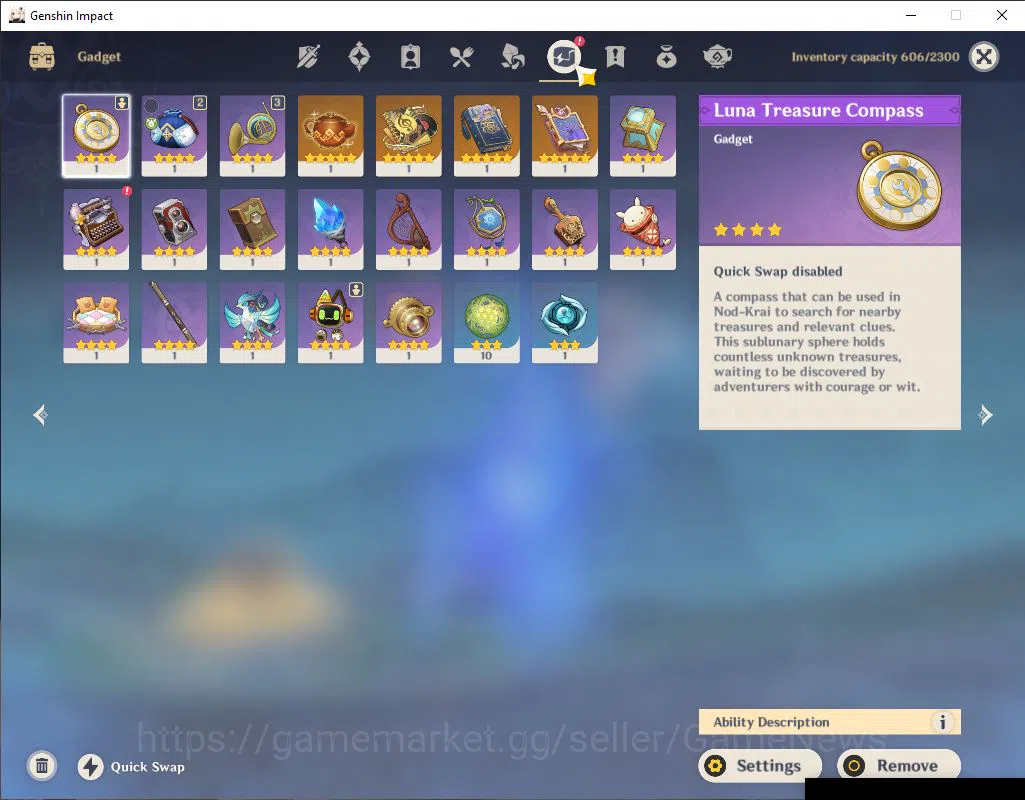
Task: Select the red Kamera gadget
Action: coord(174,229)
